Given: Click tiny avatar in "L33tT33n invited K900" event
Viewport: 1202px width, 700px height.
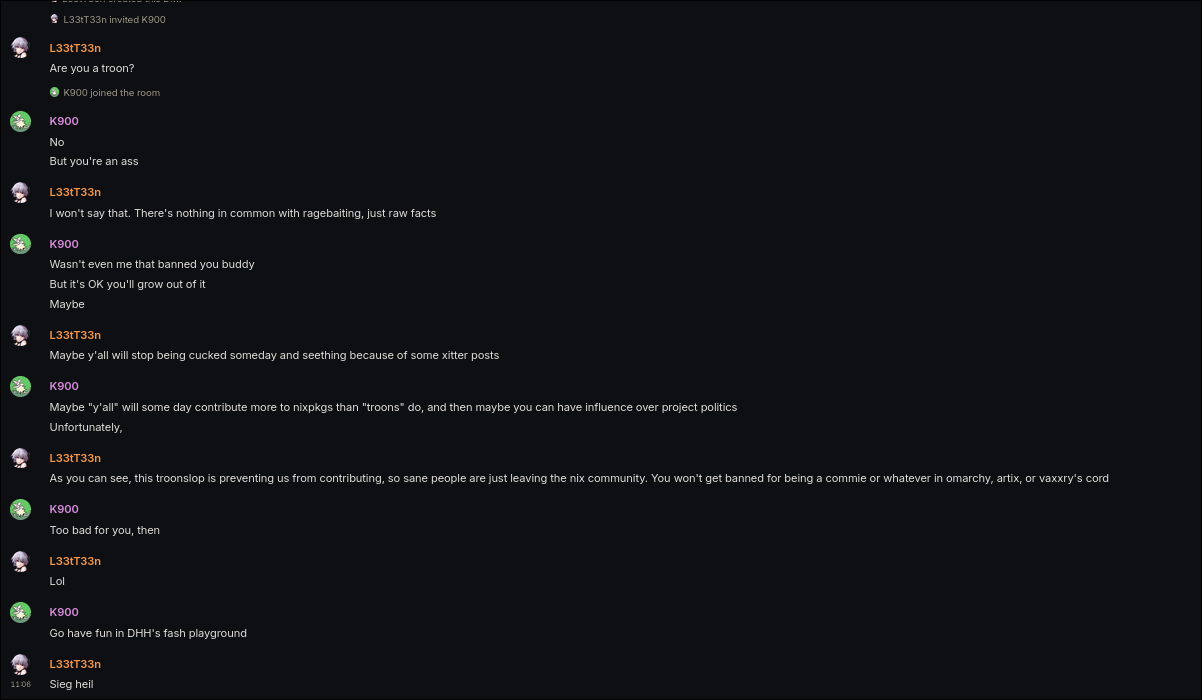Looking at the screenshot, I should (x=55, y=19).
